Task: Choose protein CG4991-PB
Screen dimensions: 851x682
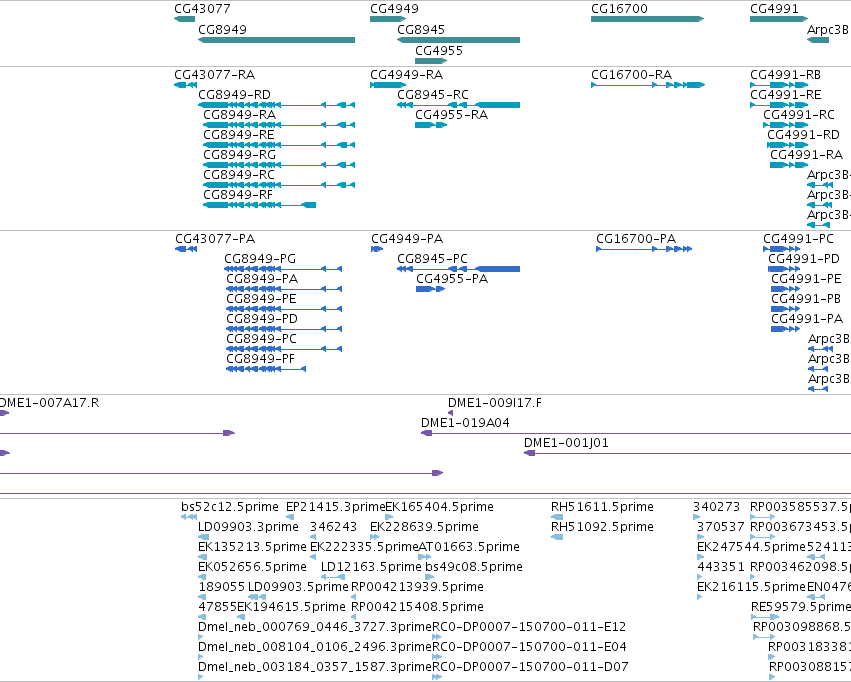Action: [x=786, y=309]
